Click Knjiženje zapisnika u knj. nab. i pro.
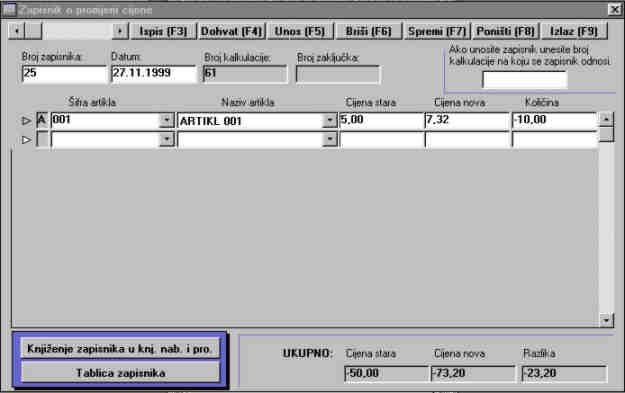Viewport: 625px width, 393px height. point(120,348)
